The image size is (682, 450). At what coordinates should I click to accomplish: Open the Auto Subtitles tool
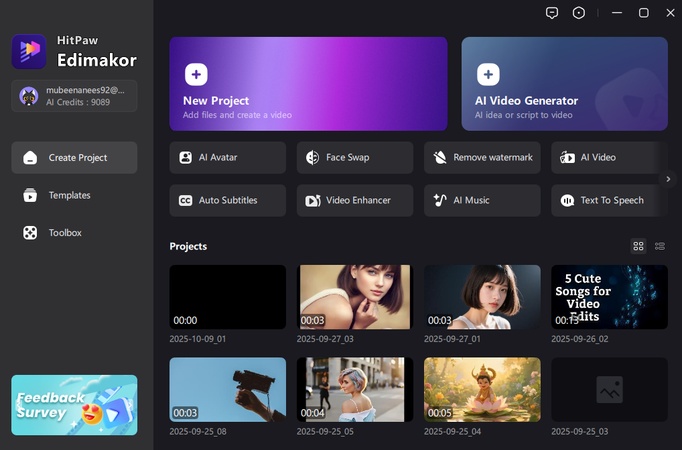(227, 200)
